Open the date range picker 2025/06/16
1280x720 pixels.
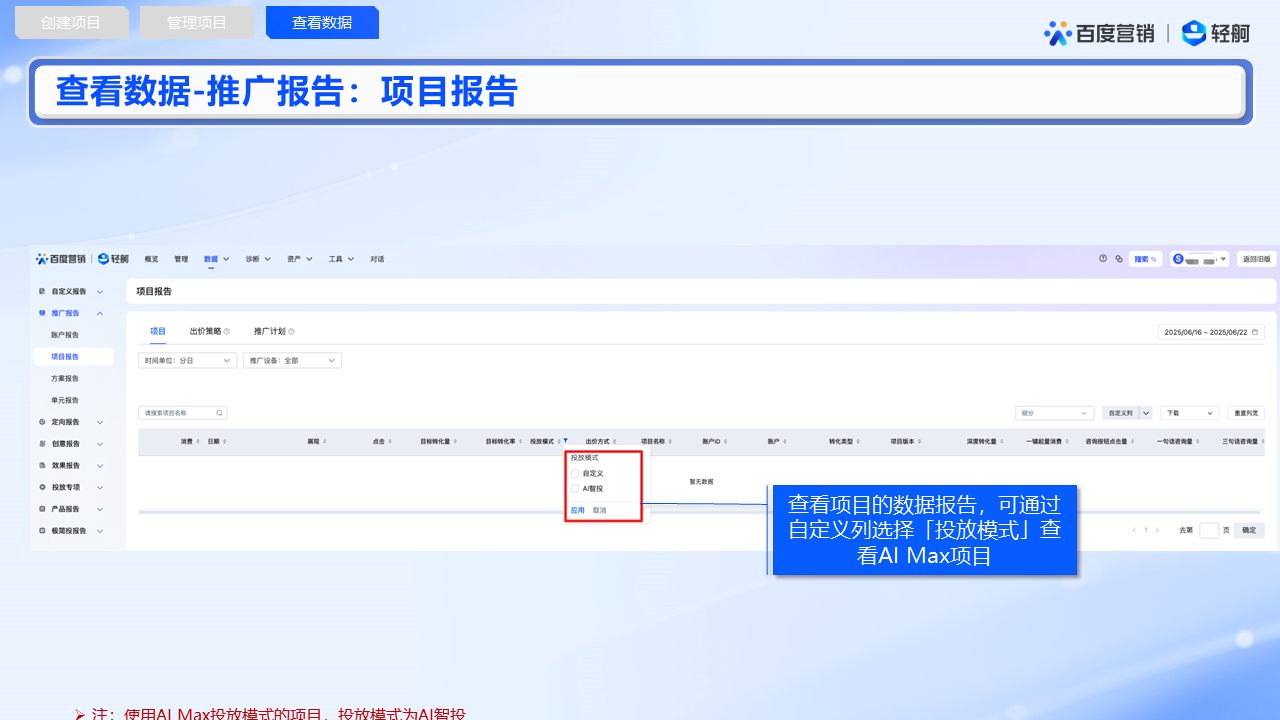(1211, 332)
